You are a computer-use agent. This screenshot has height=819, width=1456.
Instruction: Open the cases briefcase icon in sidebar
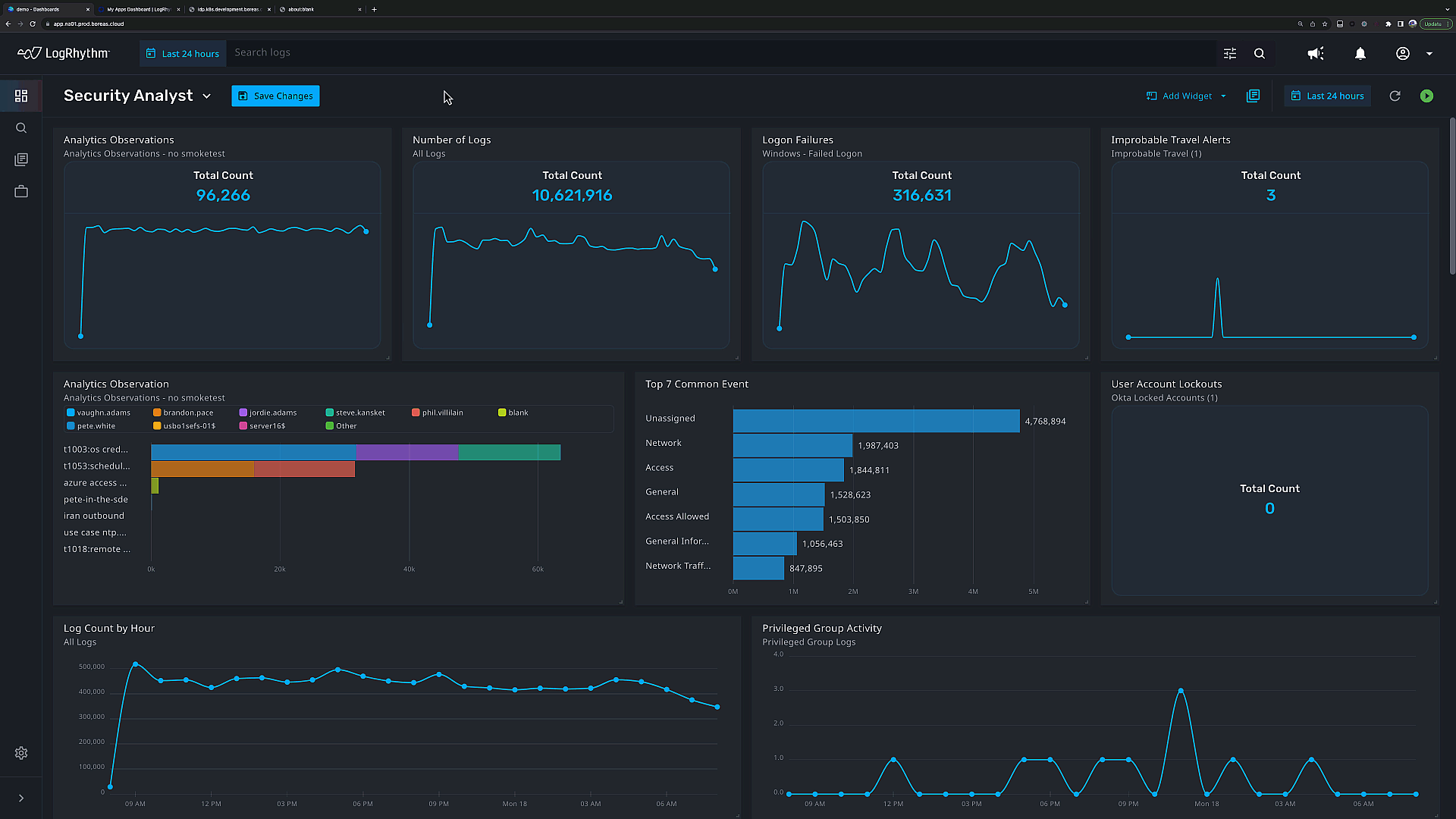tap(21, 192)
